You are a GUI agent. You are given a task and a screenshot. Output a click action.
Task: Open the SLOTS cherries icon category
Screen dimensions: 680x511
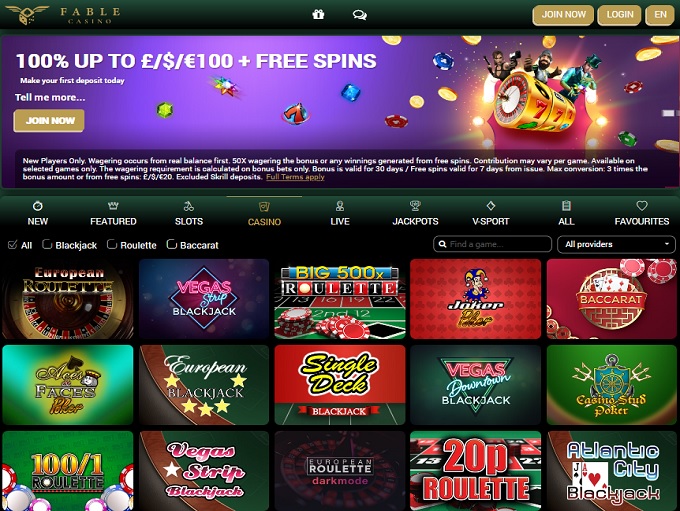click(x=189, y=206)
